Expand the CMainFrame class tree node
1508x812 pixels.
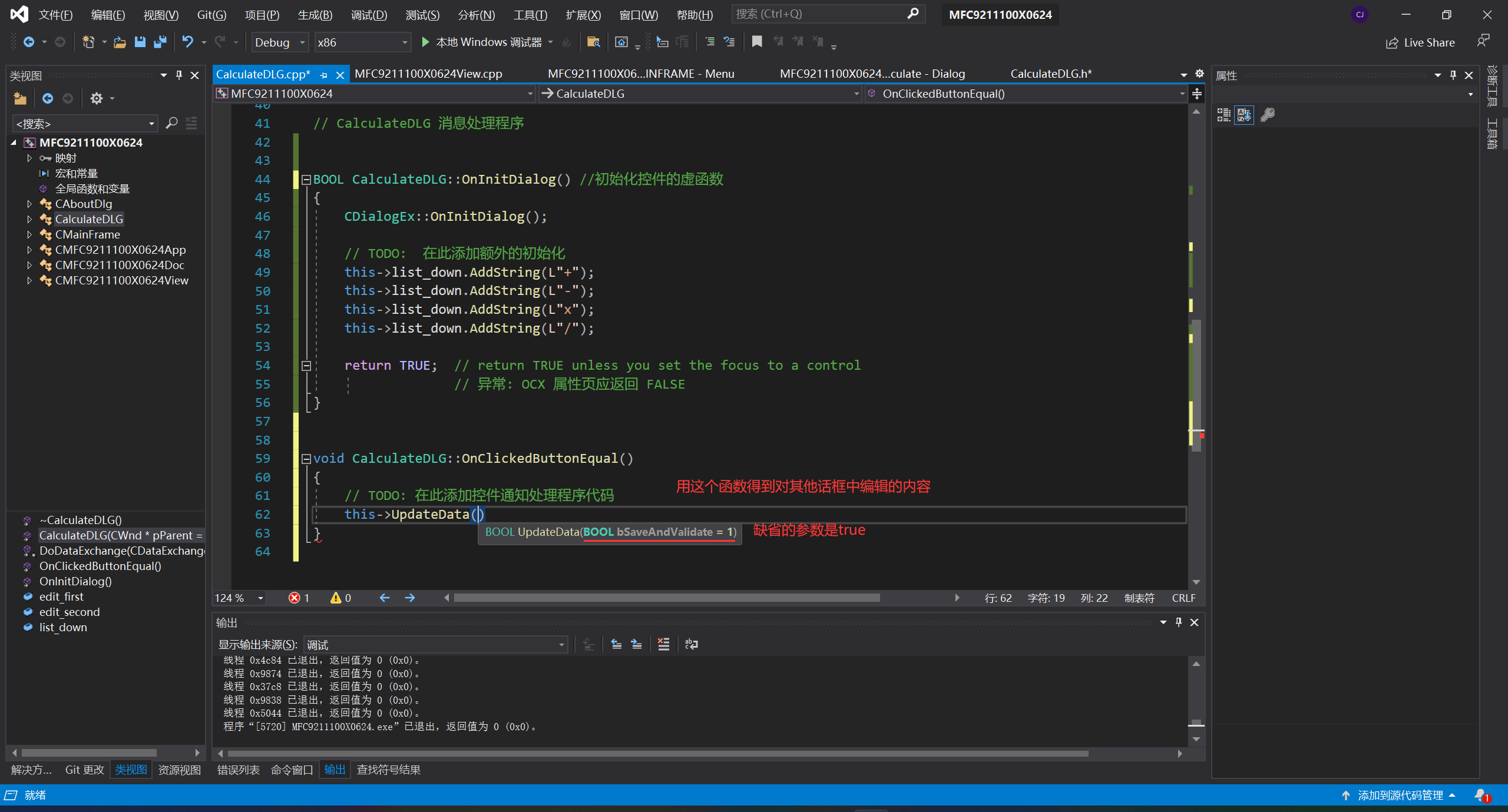click(29, 234)
